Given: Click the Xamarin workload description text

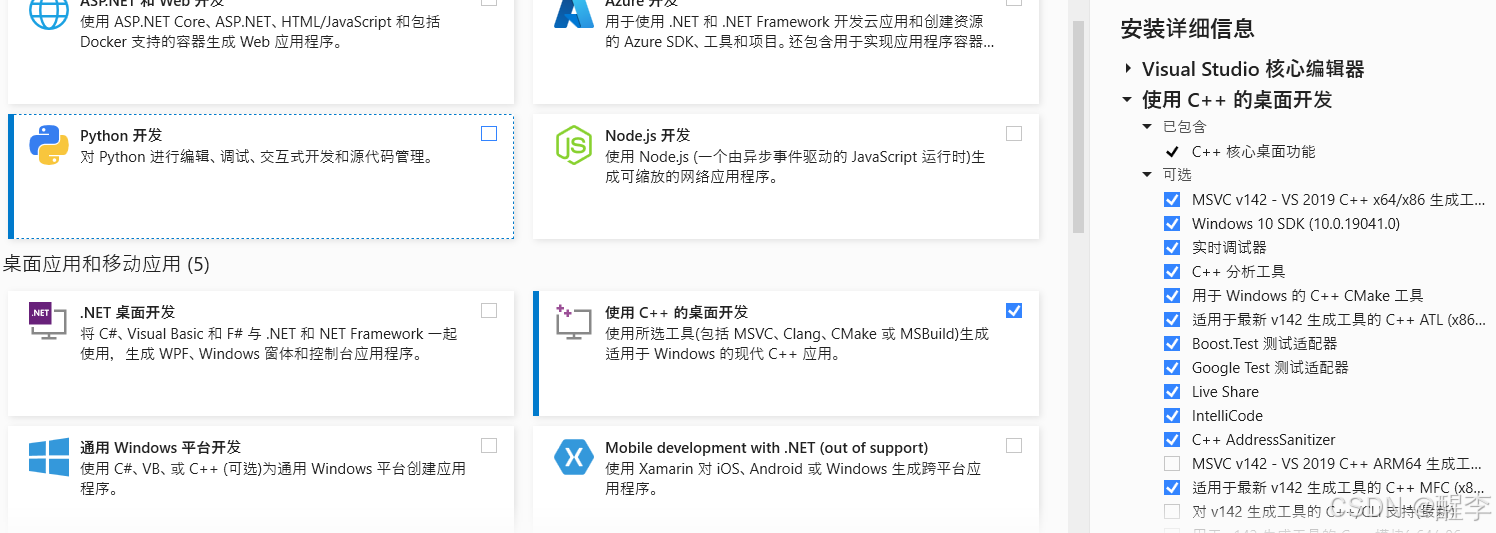Looking at the screenshot, I should coord(793,479).
